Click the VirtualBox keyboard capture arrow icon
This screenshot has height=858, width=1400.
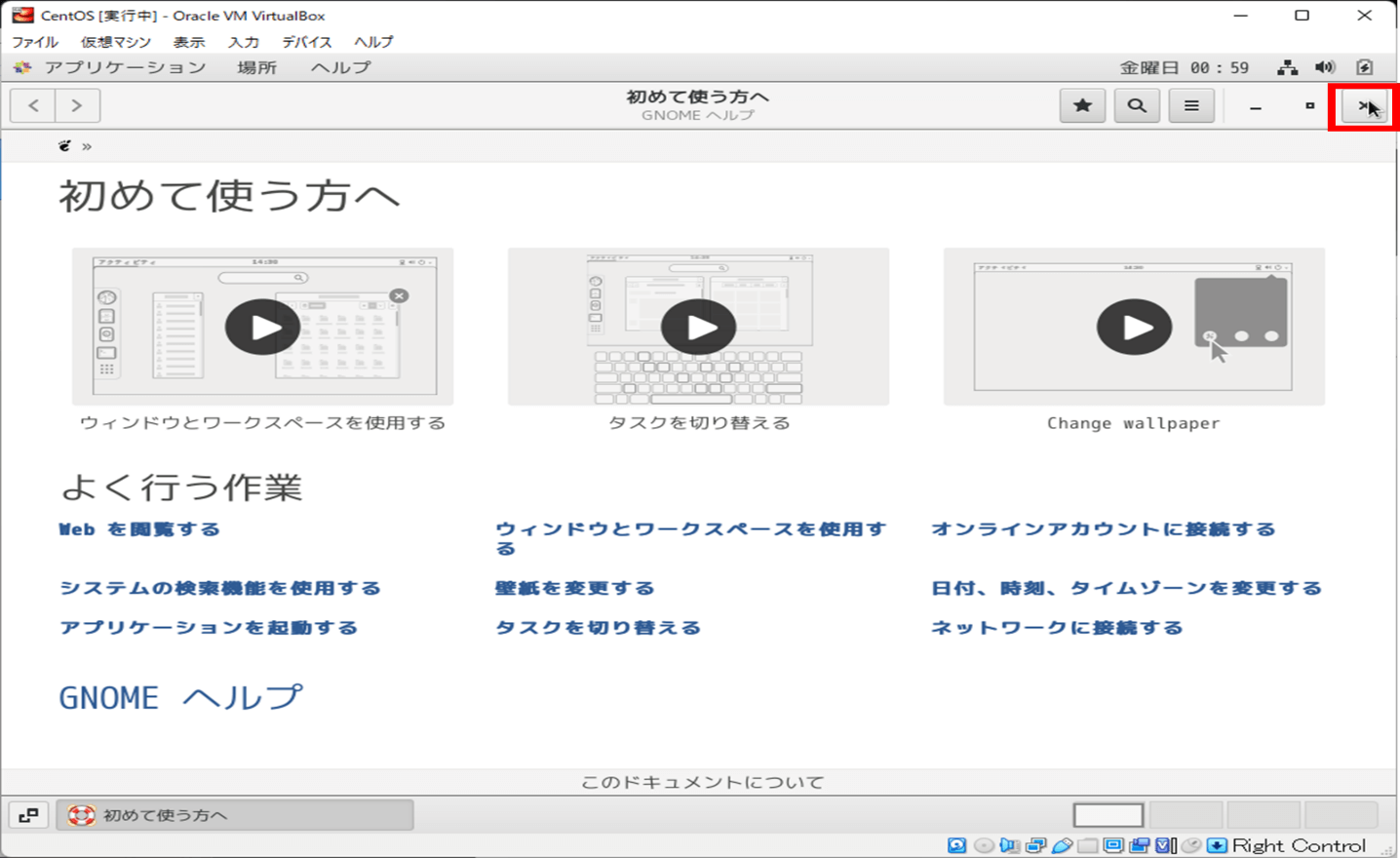click(x=1217, y=845)
